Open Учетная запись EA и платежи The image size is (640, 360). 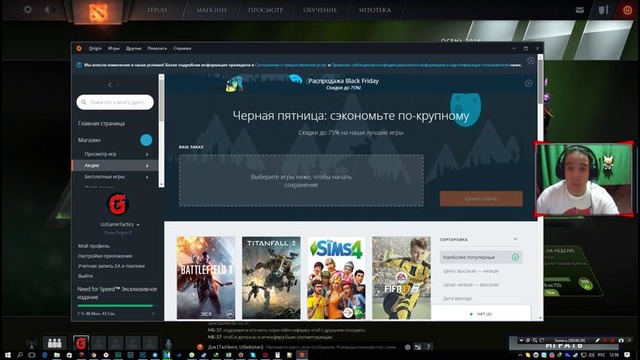[x=111, y=266]
